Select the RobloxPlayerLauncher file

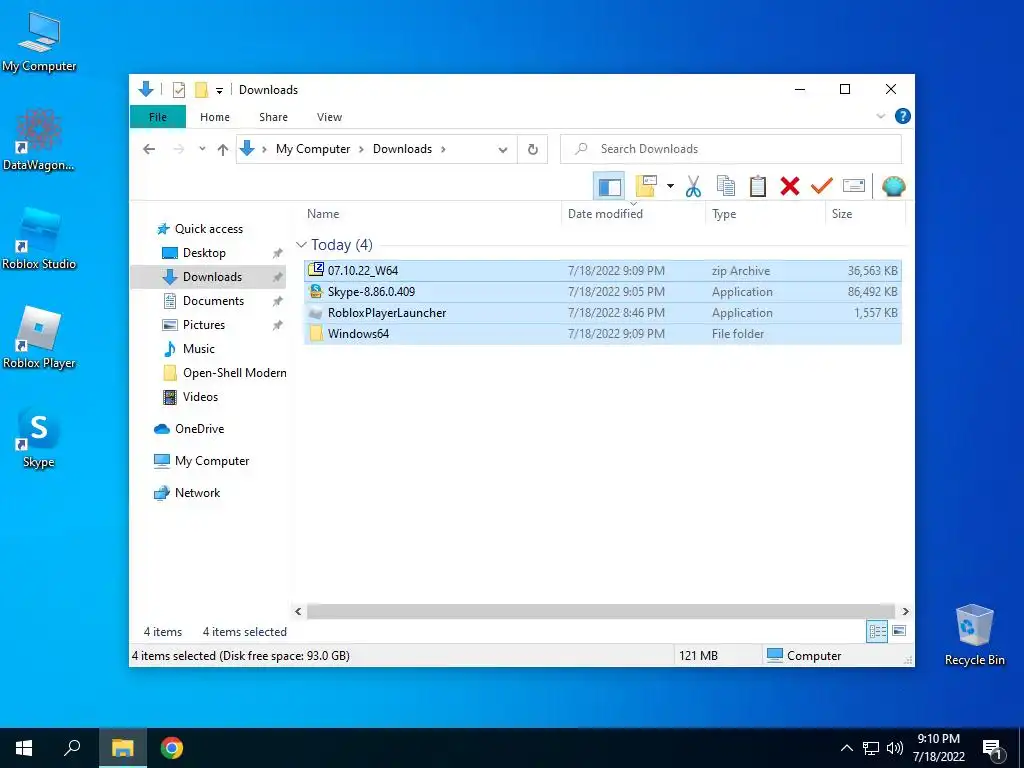[603, 313]
